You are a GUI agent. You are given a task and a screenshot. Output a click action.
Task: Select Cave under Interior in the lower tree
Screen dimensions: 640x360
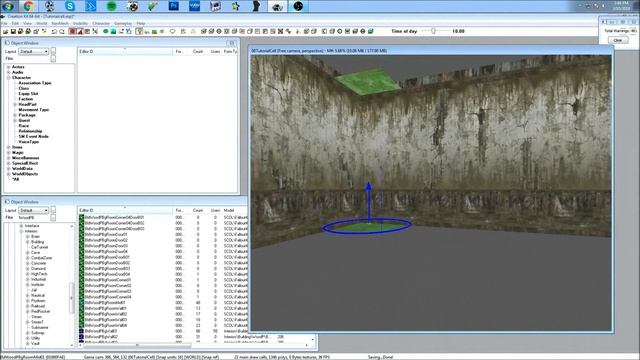point(36,253)
